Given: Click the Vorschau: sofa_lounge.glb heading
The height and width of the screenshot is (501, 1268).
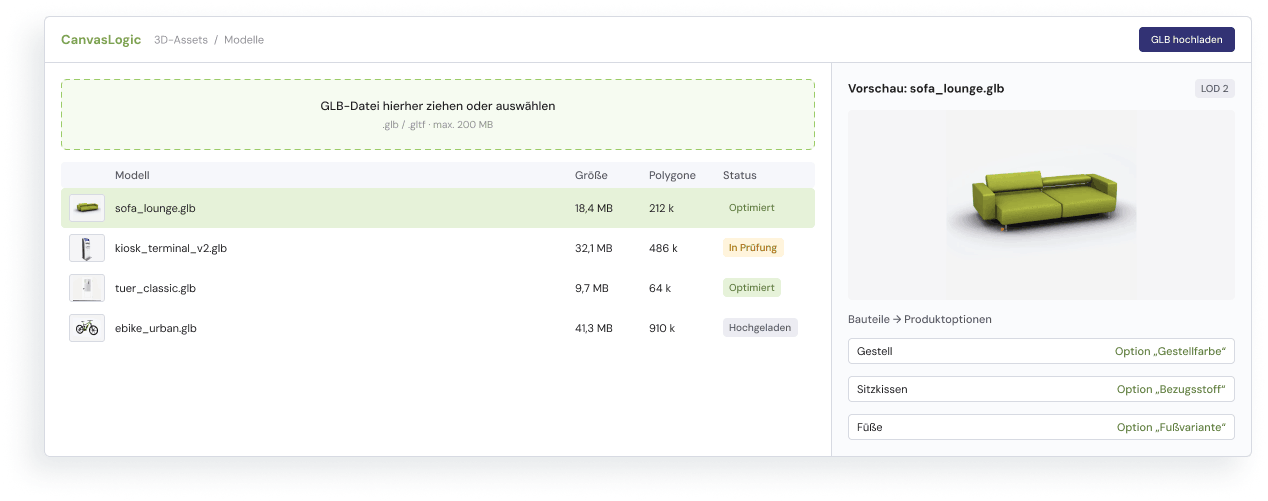Looking at the screenshot, I should (926, 89).
